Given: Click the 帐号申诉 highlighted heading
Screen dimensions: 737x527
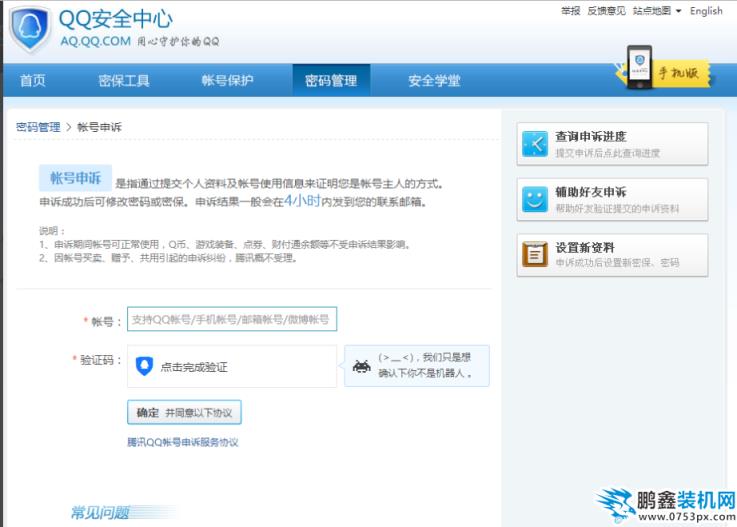Looking at the screenshot, I should [x=75, y=178].
